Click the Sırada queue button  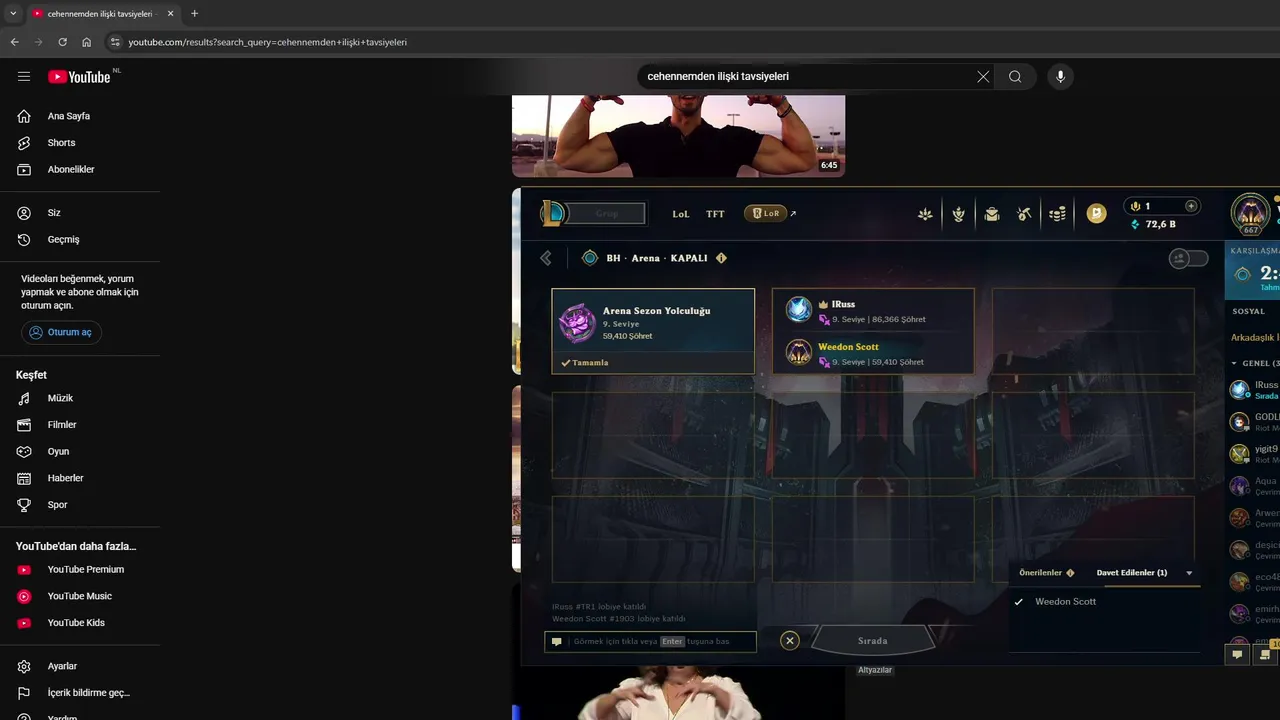pyautogui.click(x=873, y=640)
